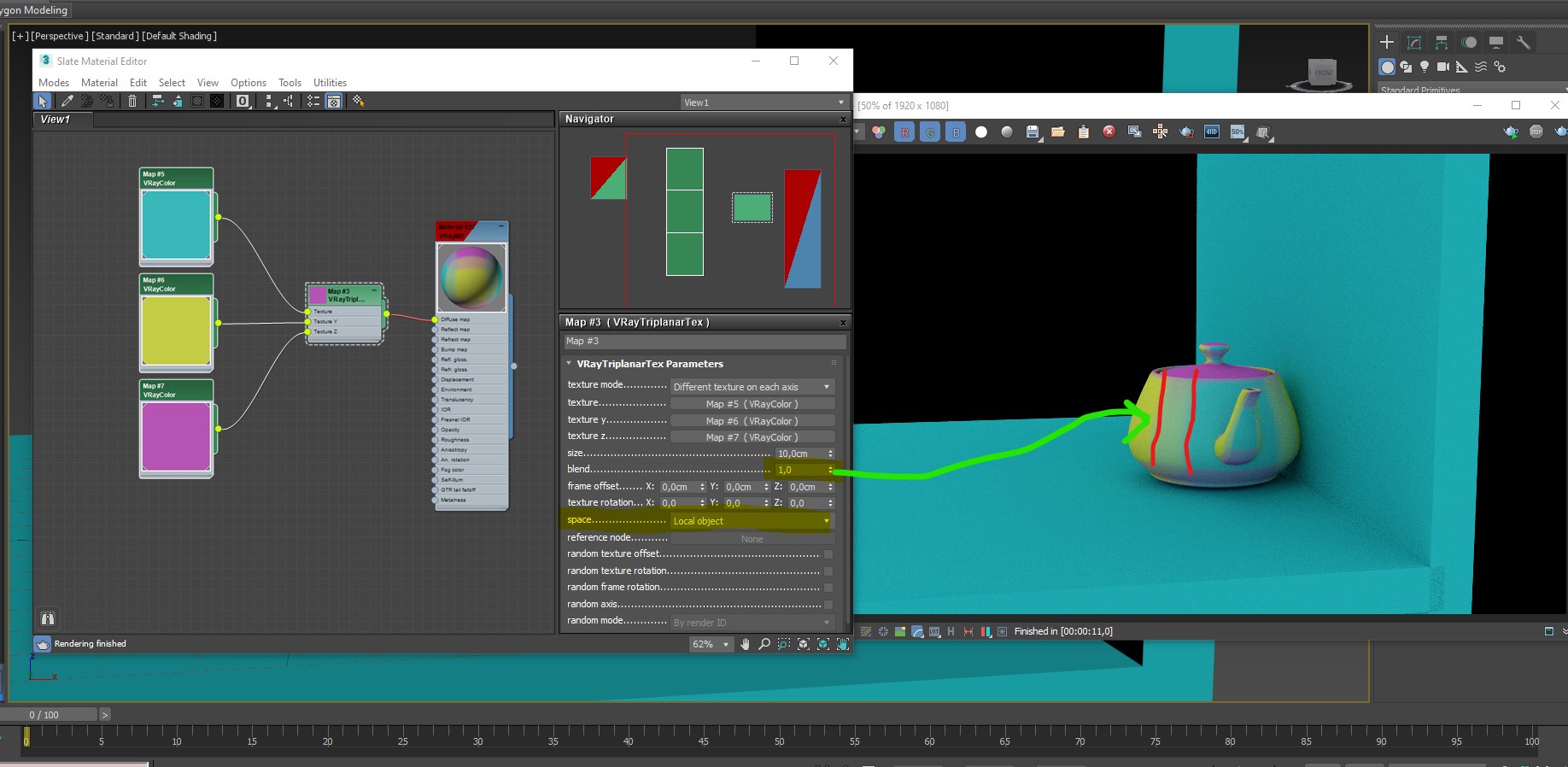Click the blend value input field

[799, 470]
